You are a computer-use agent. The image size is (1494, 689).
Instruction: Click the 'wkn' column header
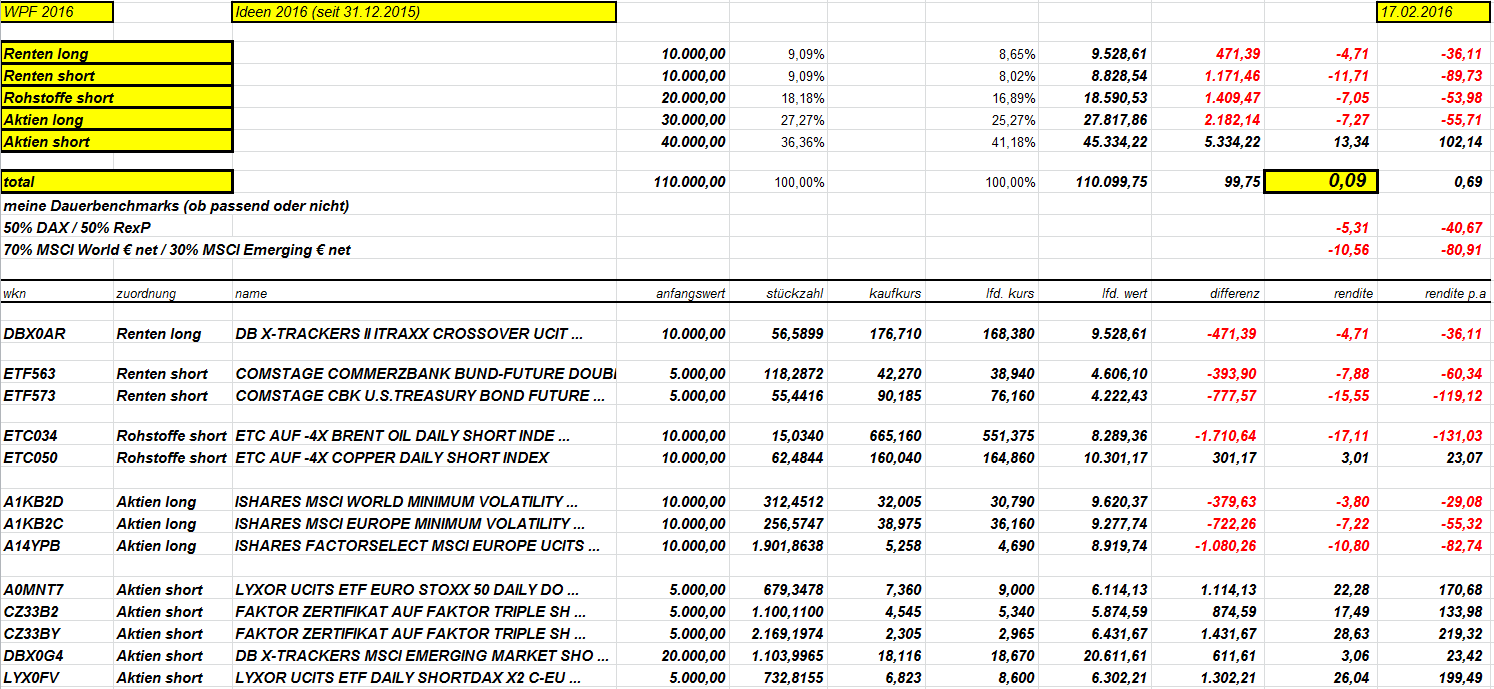point(15,294)
